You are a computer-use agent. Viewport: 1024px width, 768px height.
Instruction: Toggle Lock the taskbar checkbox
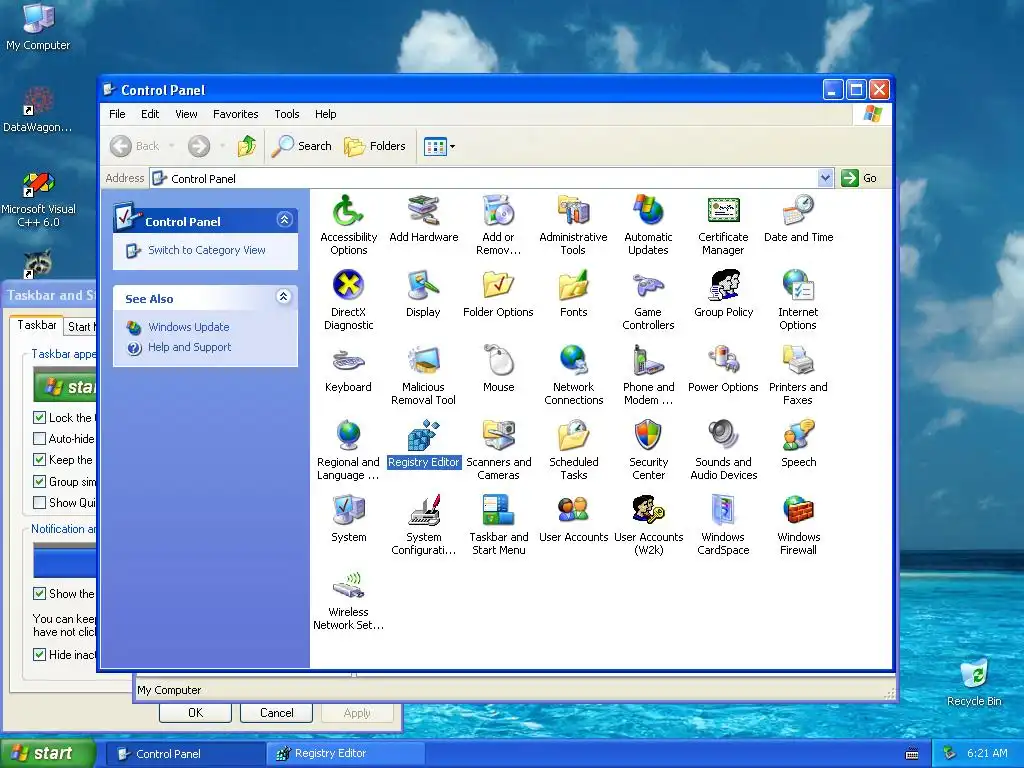tap(39, 417)
